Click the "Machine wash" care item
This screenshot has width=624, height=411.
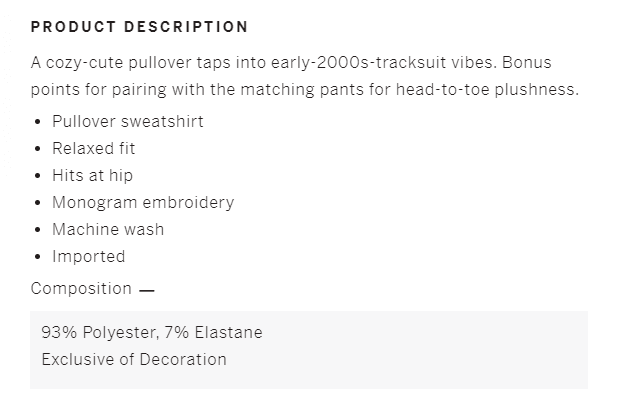108,230
